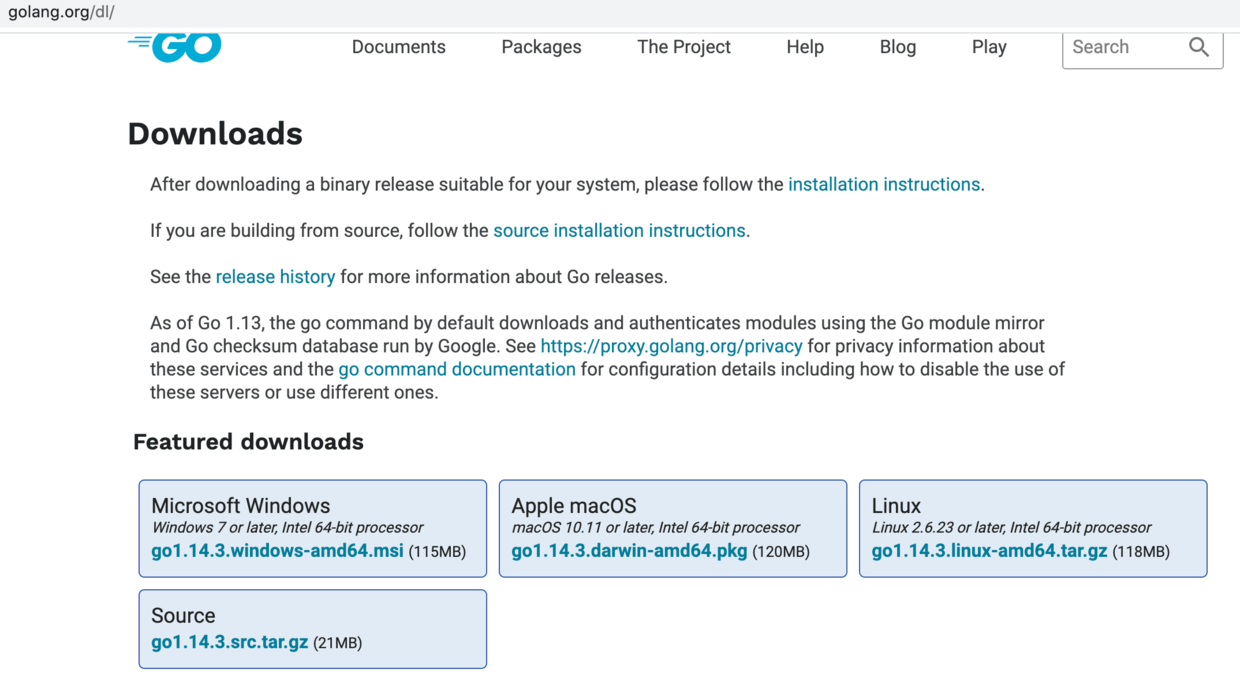Open the Help navigation link

click(804, 47)
